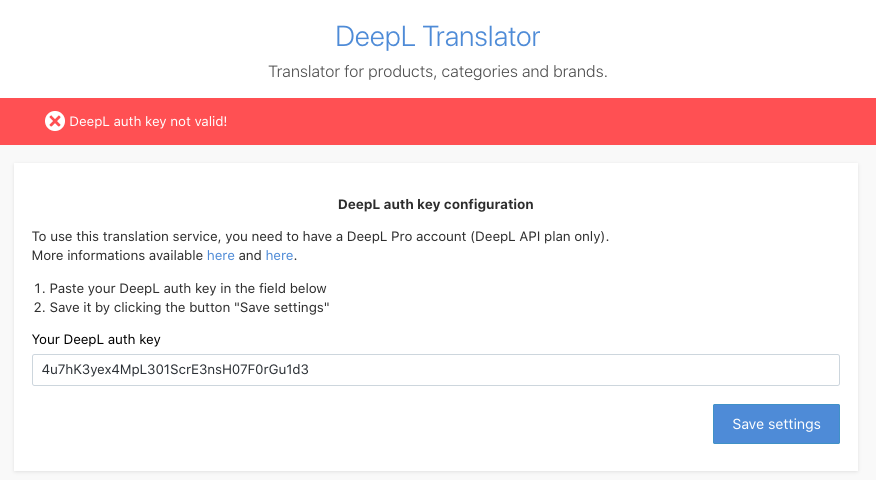Click the empty right side of the red banner
The image size is (876, 480).
(x=650, y=121)
